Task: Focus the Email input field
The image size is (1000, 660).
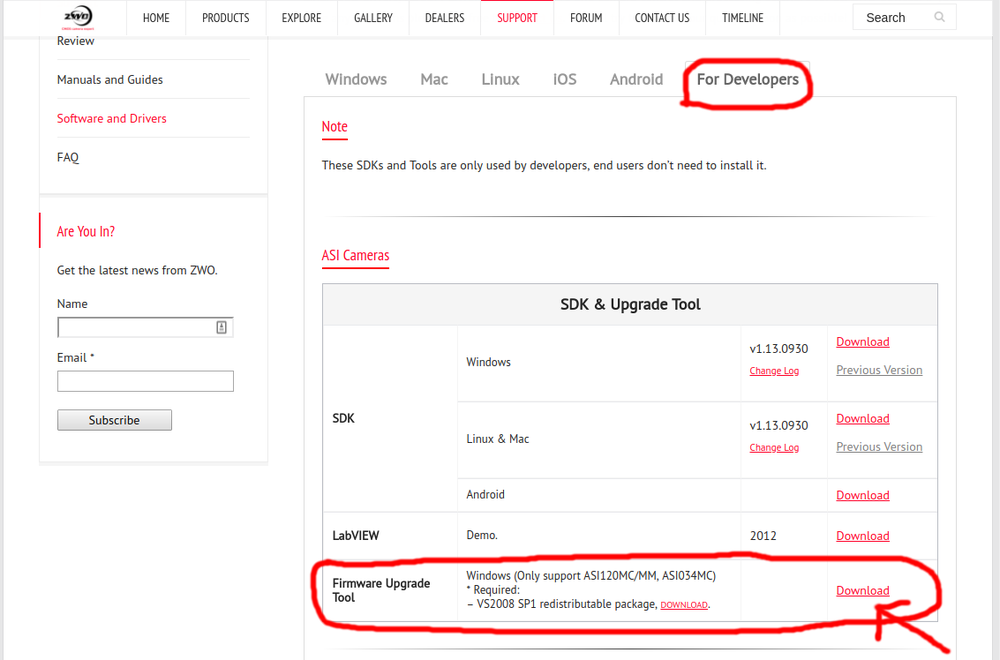Action: [145, 381]
